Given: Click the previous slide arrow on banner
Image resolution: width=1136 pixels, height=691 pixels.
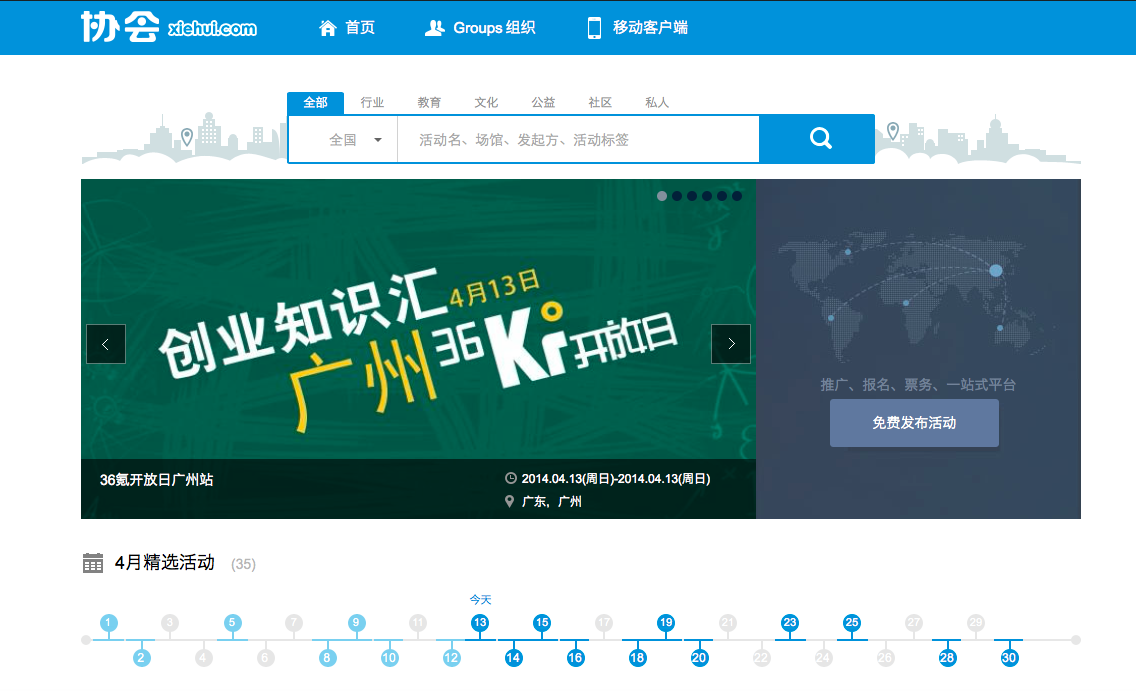Looking at the screenshot, I should click(x=106, y=344).
